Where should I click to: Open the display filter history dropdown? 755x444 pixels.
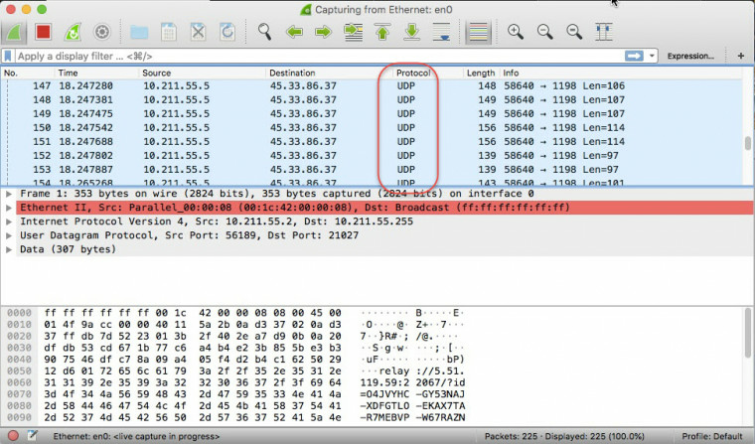651,56
